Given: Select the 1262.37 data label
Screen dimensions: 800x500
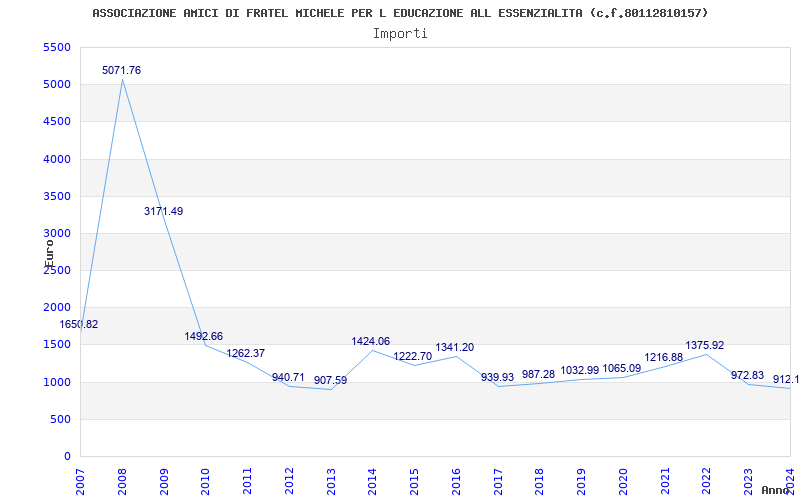Looking at the screenshot, I should pyautogui.click(x=246, y=354).
